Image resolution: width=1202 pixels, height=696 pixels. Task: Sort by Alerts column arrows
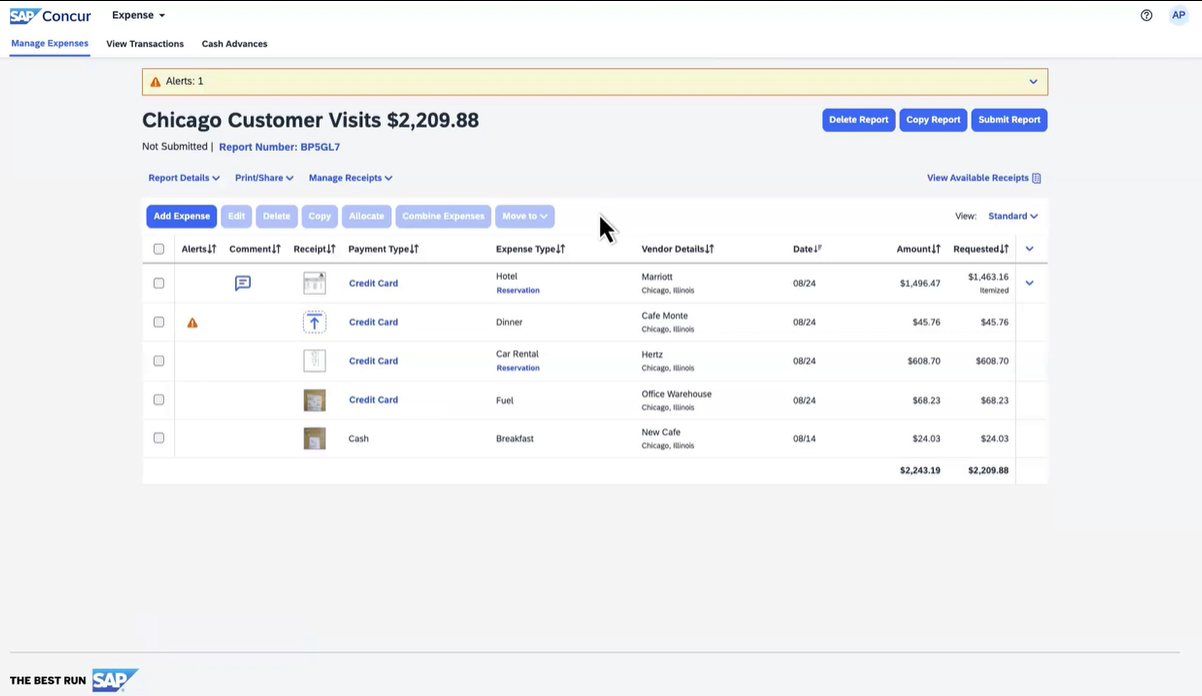tap(212, 249)
